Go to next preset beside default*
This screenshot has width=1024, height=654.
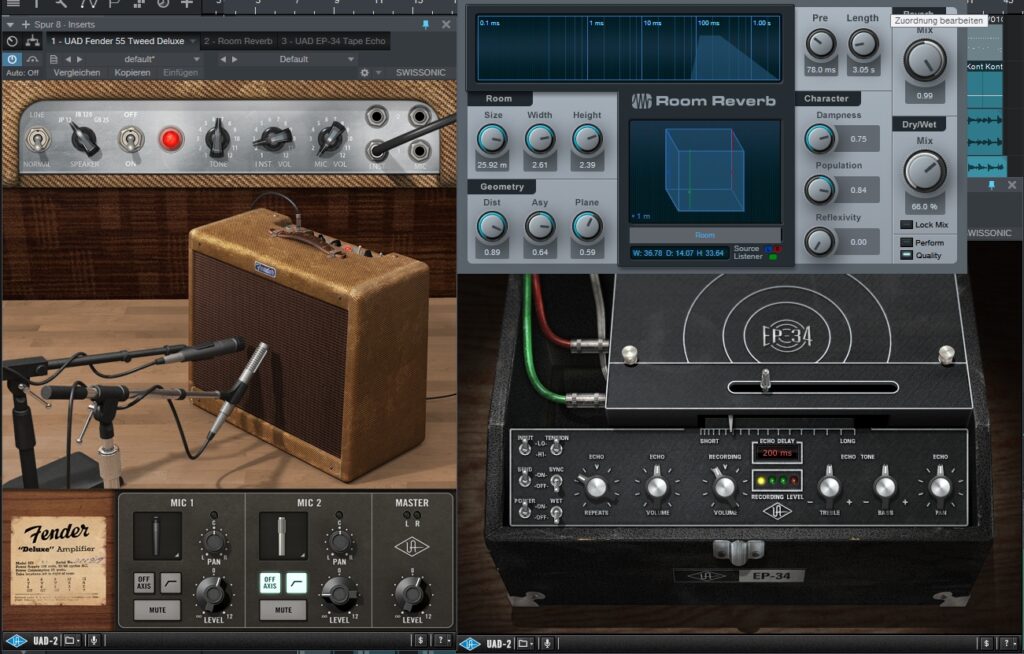80,59
